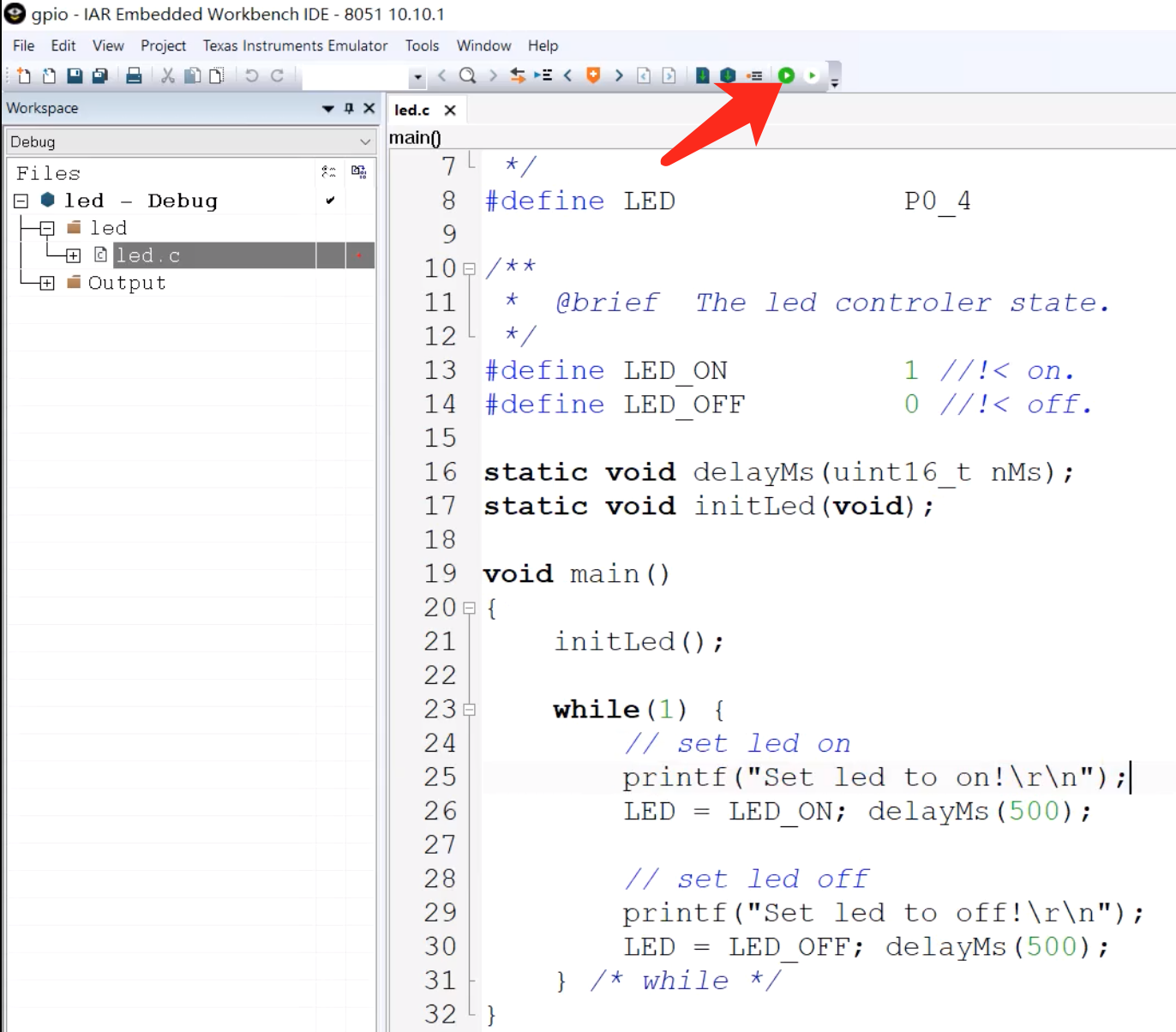Viewport: 1176px width, 1032px height.
Task: Click the first Files column header icon
Action: coord(328,171)
